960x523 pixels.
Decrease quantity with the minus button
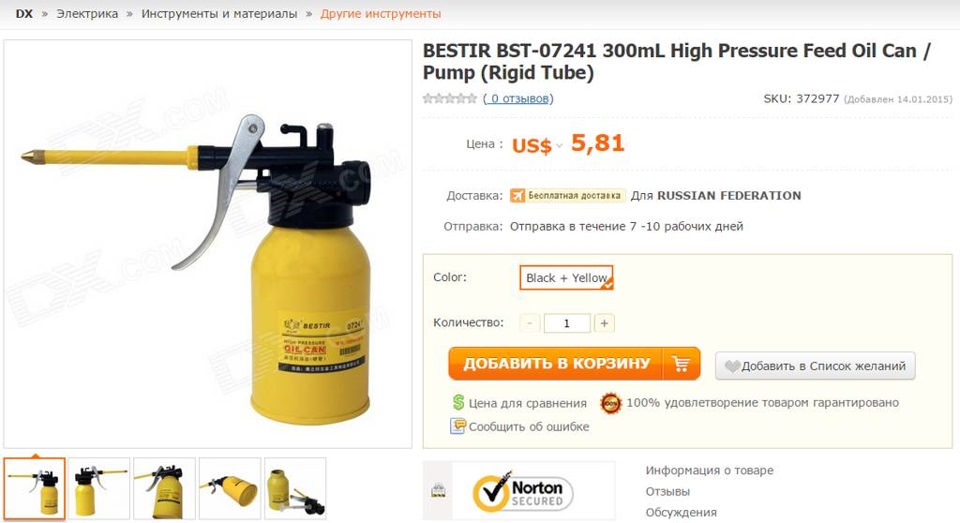(x=530, y=323)
